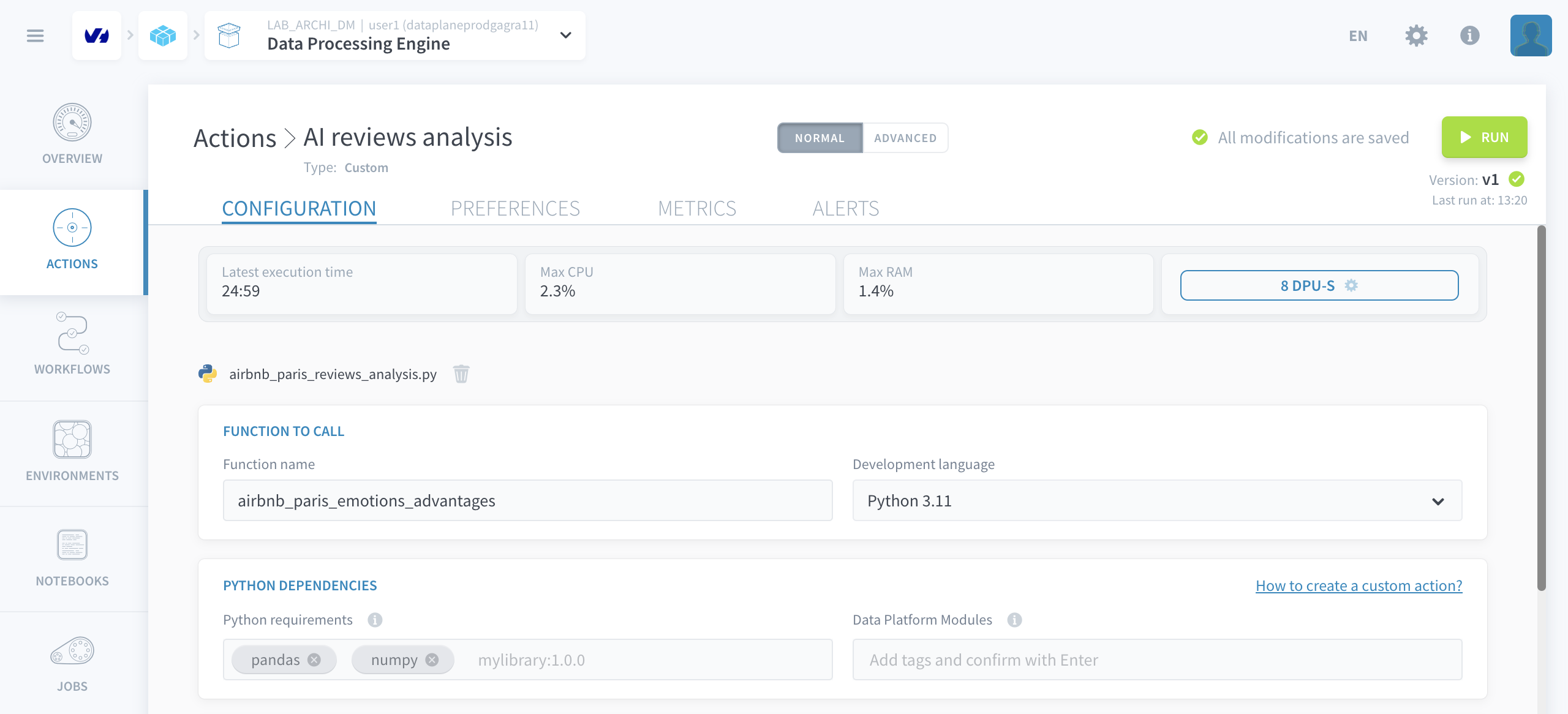Open 'How to create a custom action?' link
Image resolution: width=1568 pixels, height=714 pixels.
[x=1359, y=585]
